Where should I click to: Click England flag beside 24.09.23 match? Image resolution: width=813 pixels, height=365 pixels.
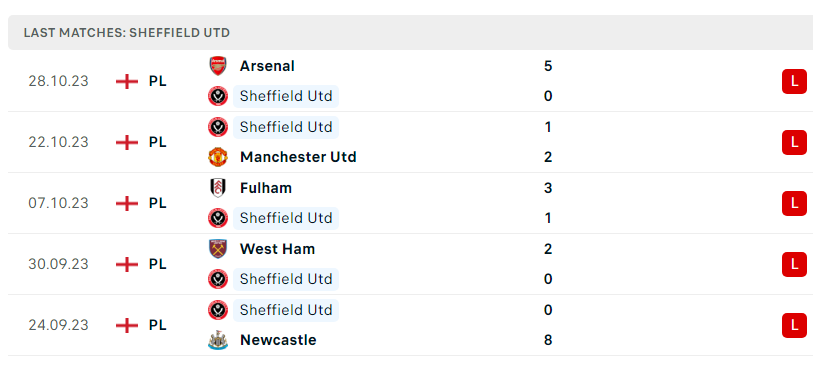tap(127, 325)
